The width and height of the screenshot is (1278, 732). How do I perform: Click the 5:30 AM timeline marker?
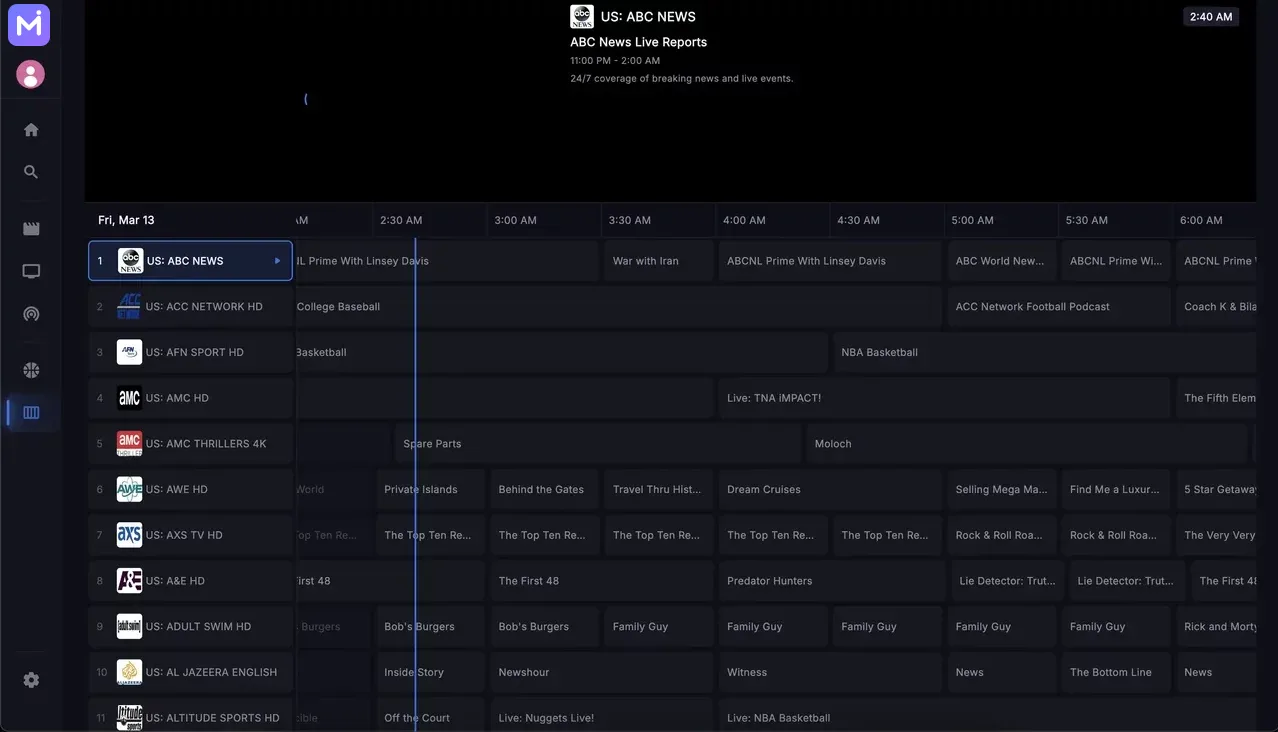coord(1086,220)
